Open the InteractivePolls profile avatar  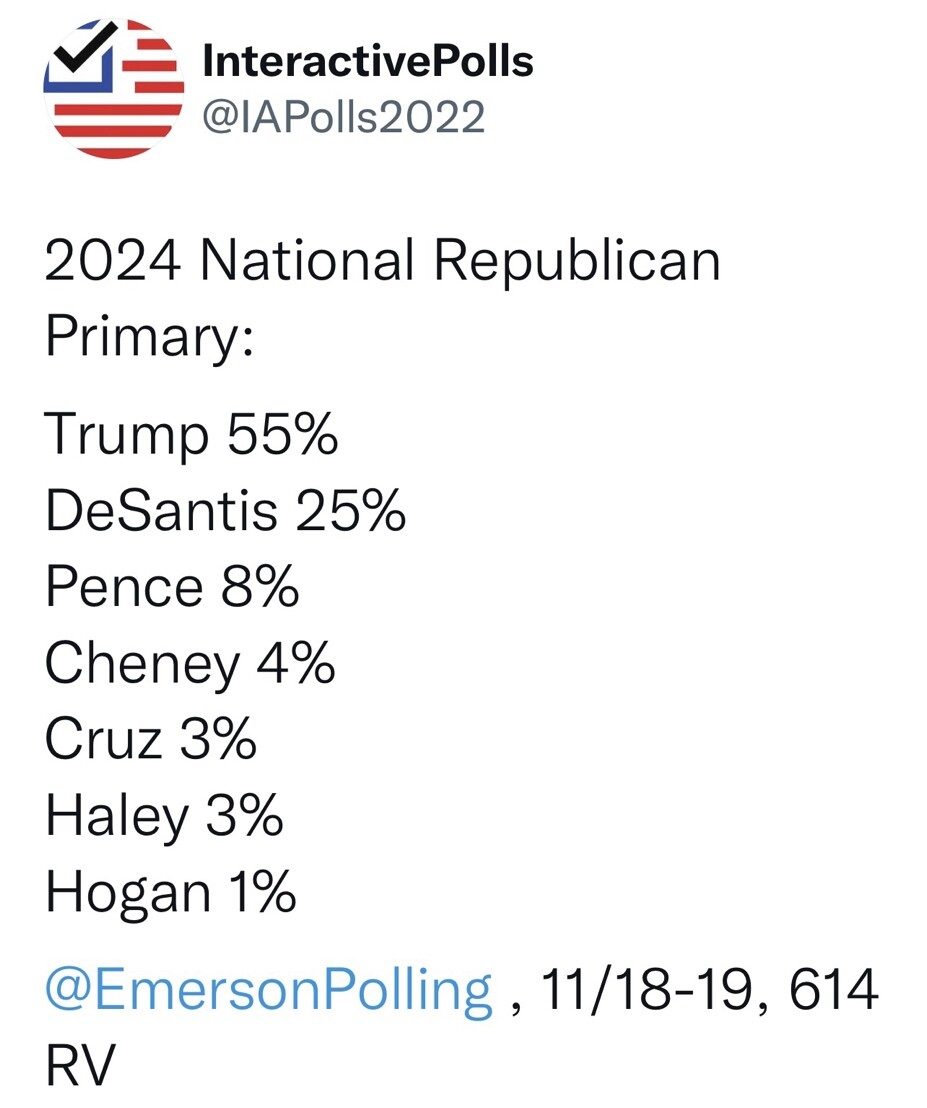[x=114, y=89]
